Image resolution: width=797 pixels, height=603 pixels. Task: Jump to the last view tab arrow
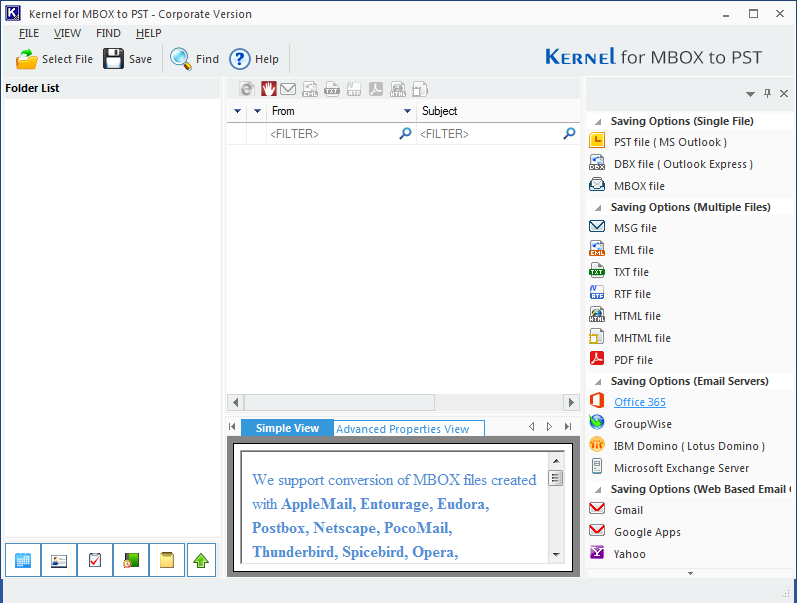click(568, 427)
